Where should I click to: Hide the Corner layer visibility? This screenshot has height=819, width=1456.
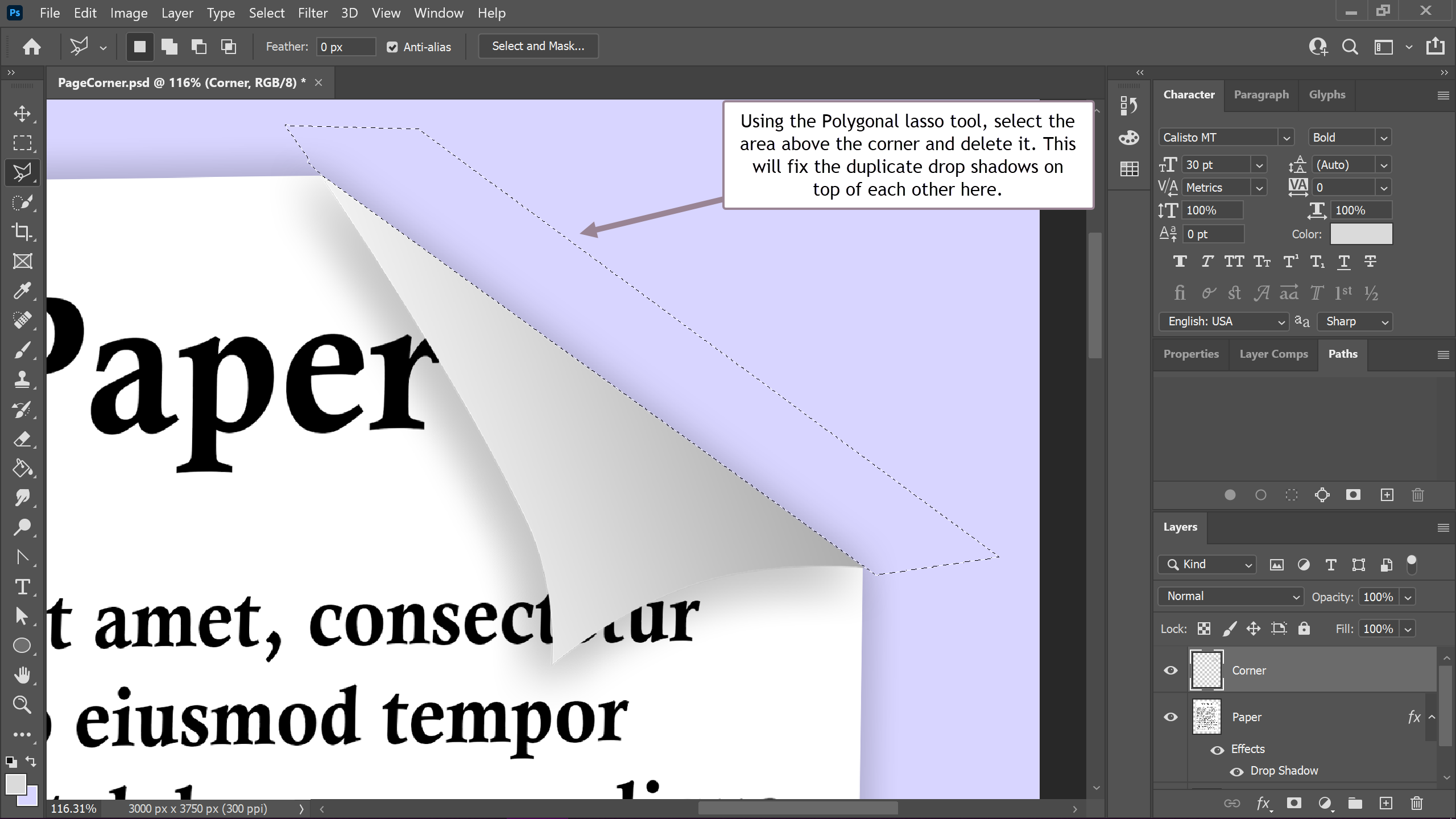click(1170, 671)
